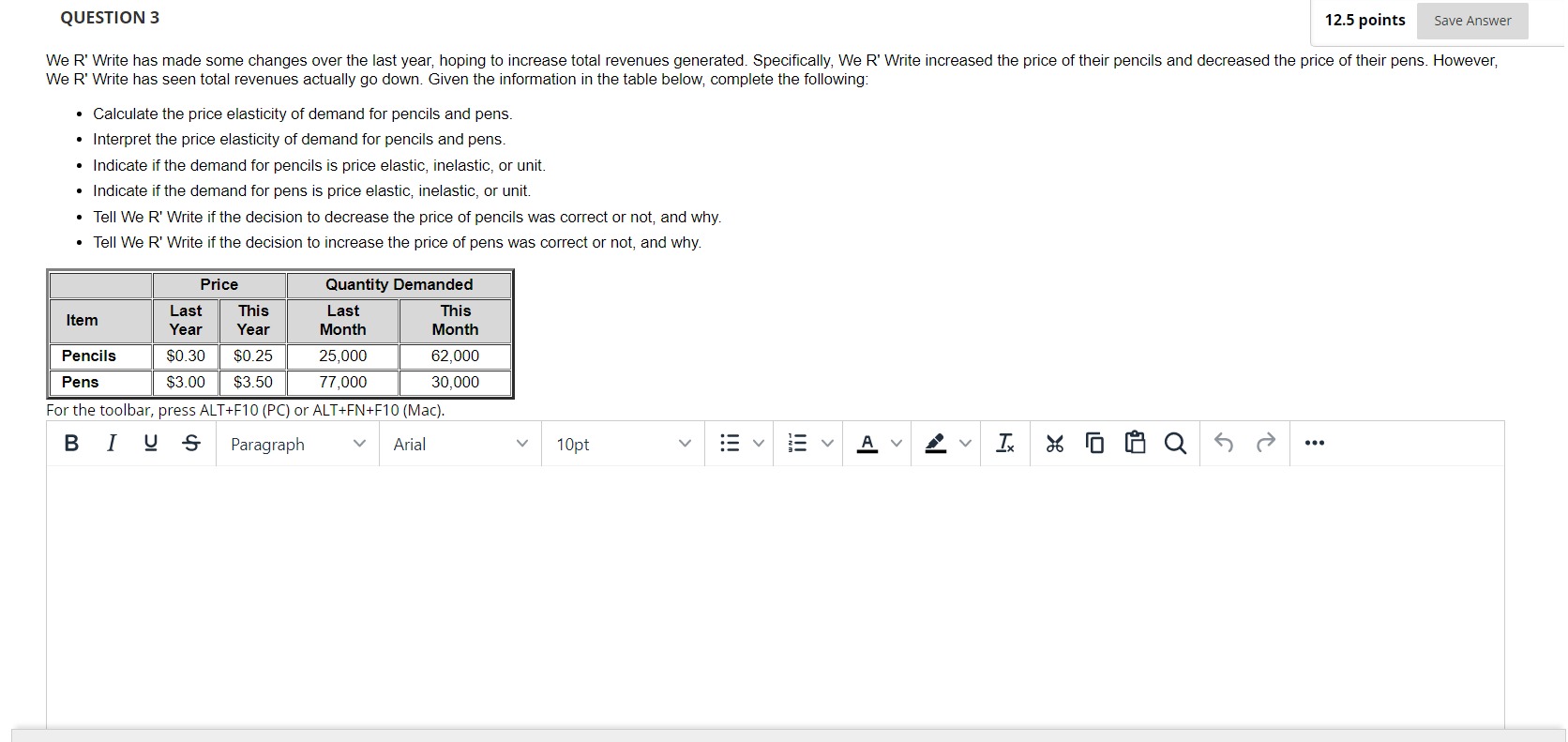Viewport: 1568px width, 742px height.
Task: Click the Quantity Demanded table header
Action: (400, 284)
